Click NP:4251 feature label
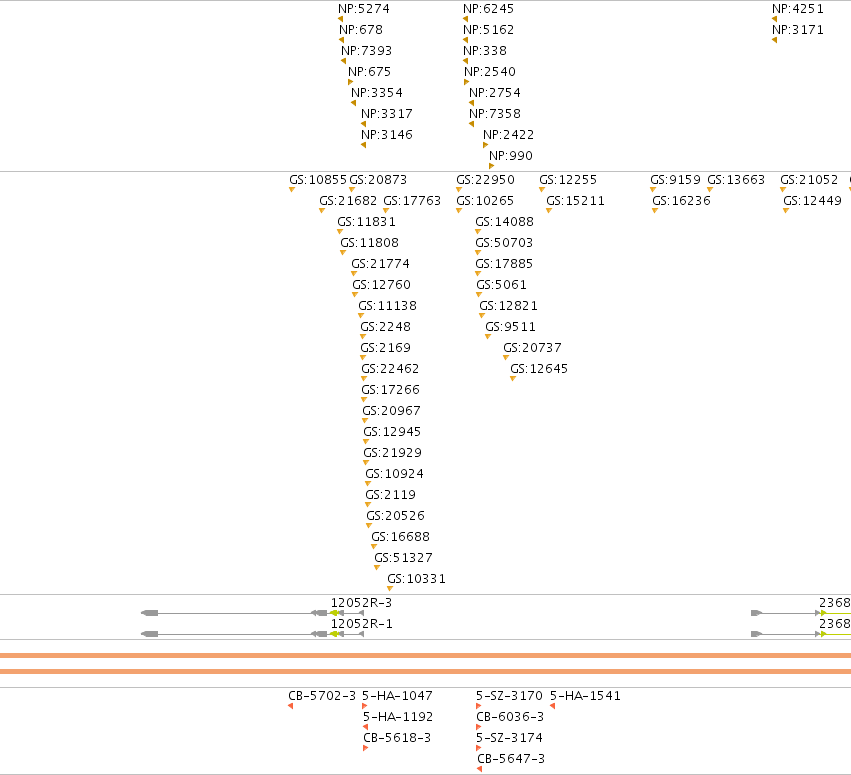 tap(798, 9)
